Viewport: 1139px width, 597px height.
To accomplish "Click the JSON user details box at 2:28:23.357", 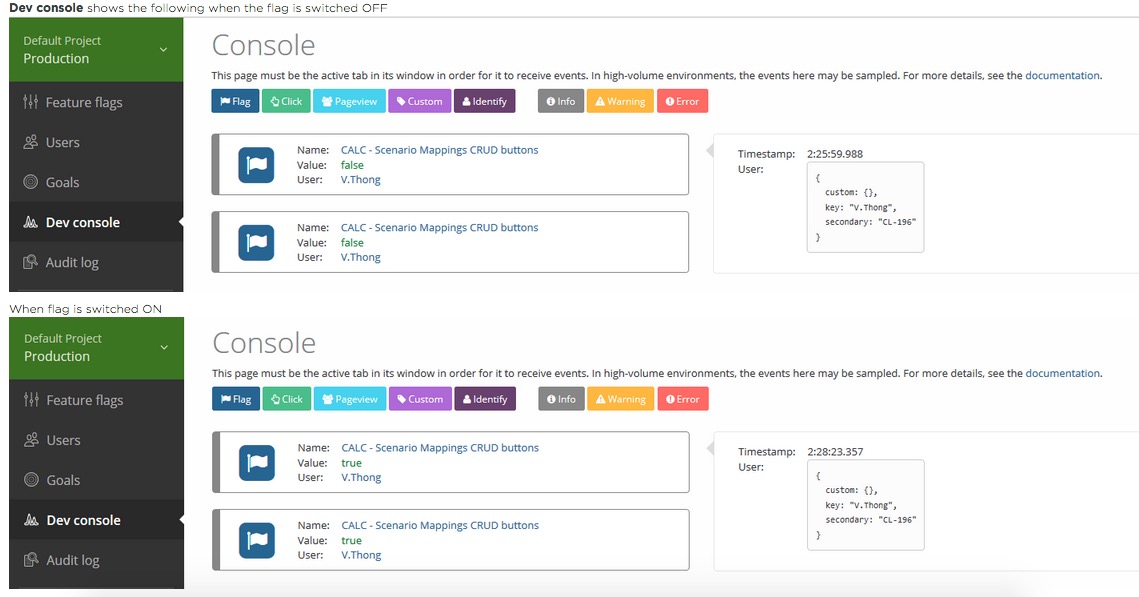I will coord(866,505).
